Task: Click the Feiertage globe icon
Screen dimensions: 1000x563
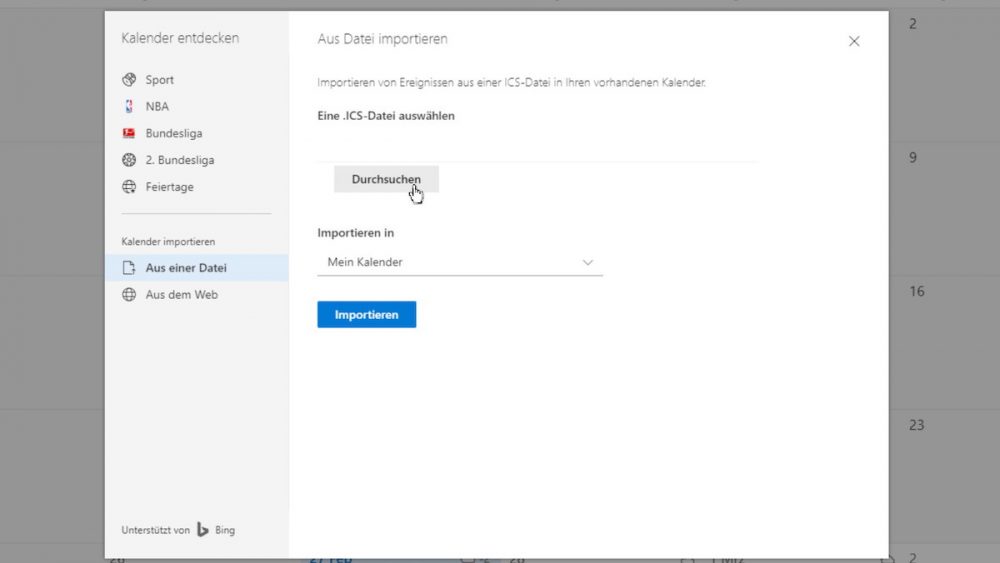Action: coord(129,187)
